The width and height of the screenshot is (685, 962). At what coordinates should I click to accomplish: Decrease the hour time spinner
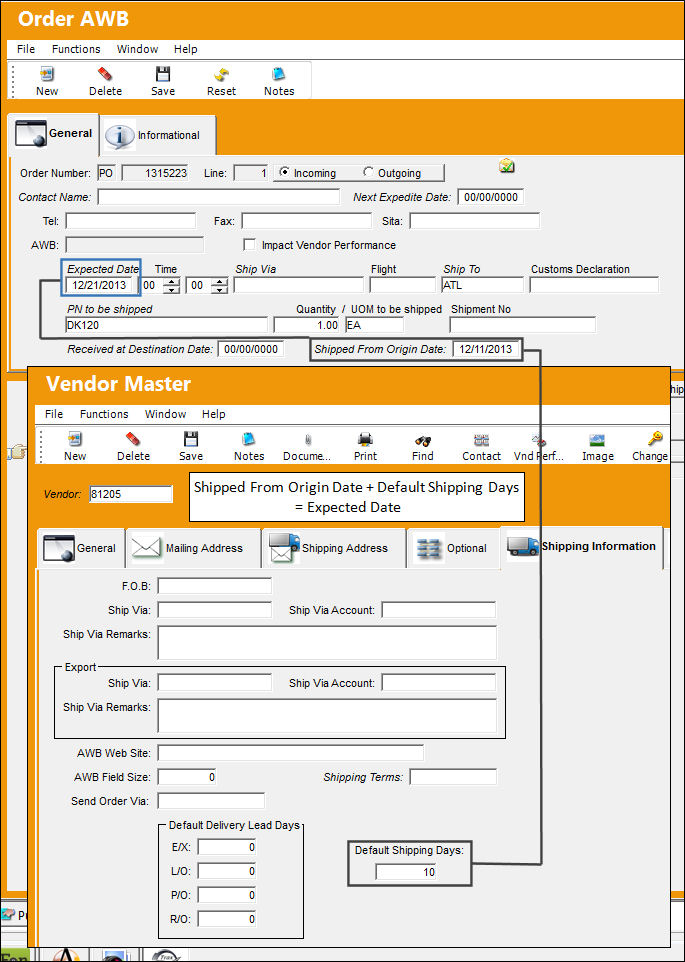coord(174,289)
